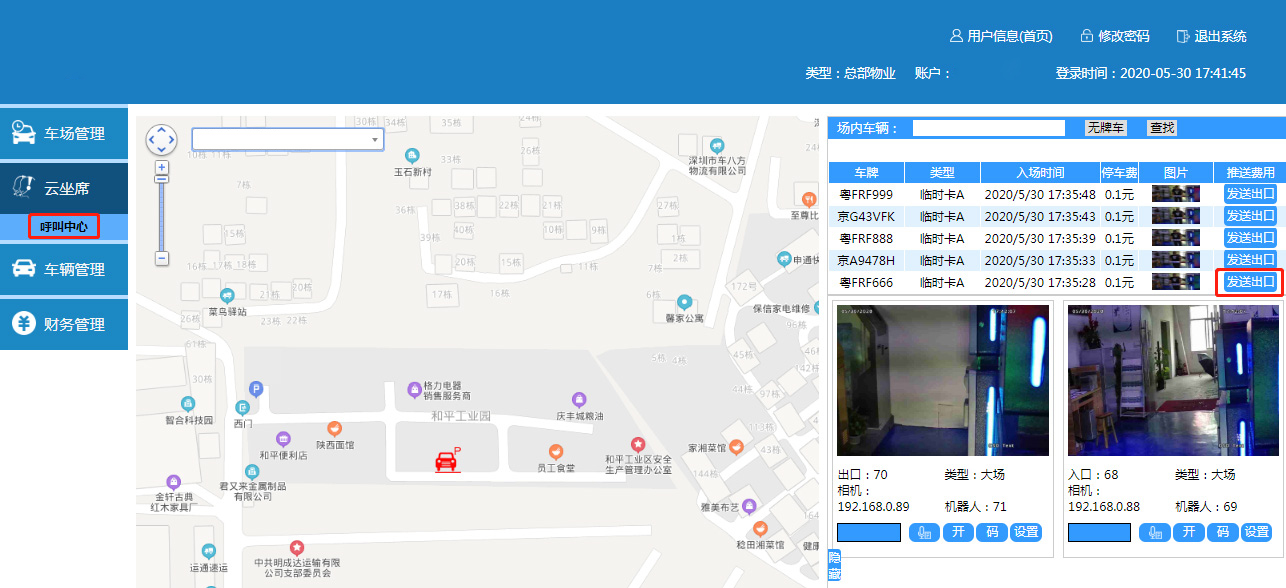This screenshot has width=1286, height=588.
Task: Click the 格力电器 map marker icon
Action: (x=415, y=388)
